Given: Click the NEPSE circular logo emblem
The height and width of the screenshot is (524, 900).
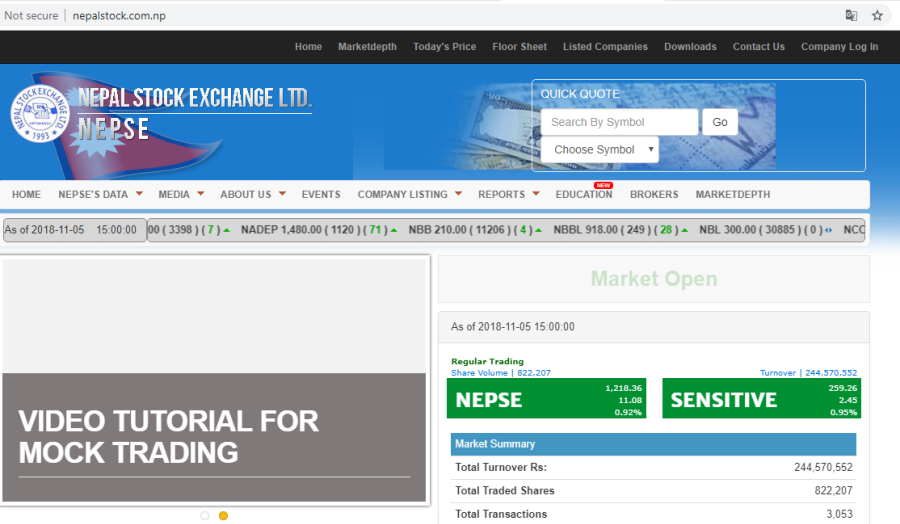Looking at the screenshot, I should click(x=40, y=114).
